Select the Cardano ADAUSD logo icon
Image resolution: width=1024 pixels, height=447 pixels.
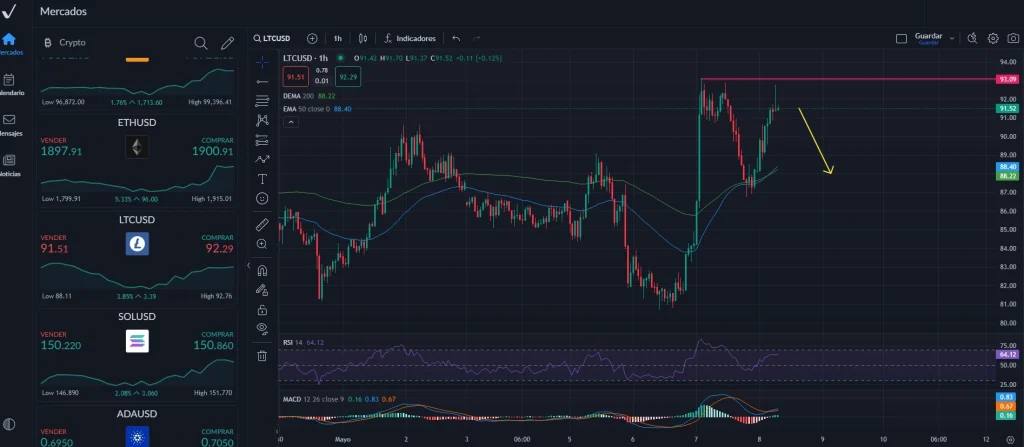(137, 436)
